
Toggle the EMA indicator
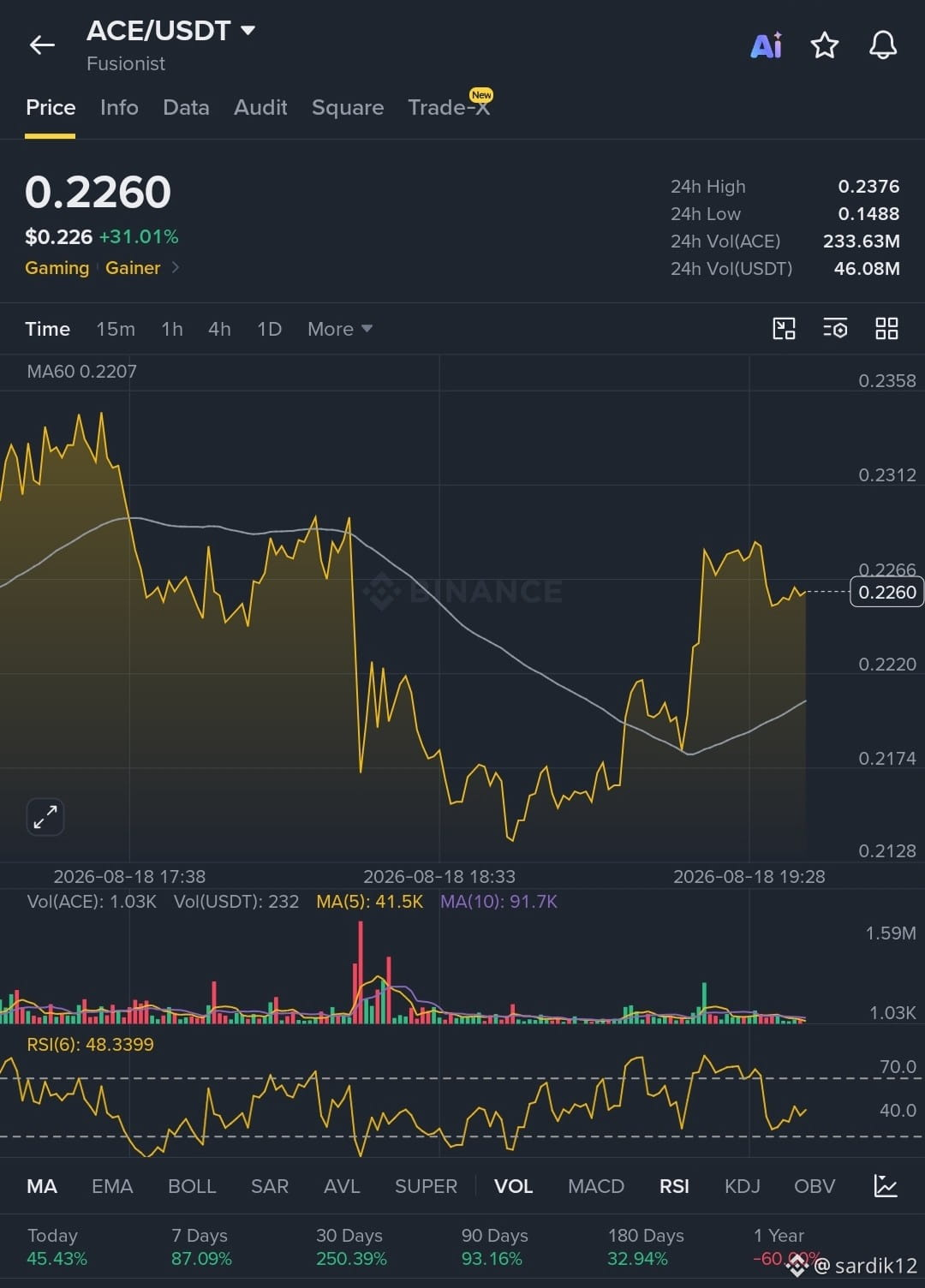112,1186
